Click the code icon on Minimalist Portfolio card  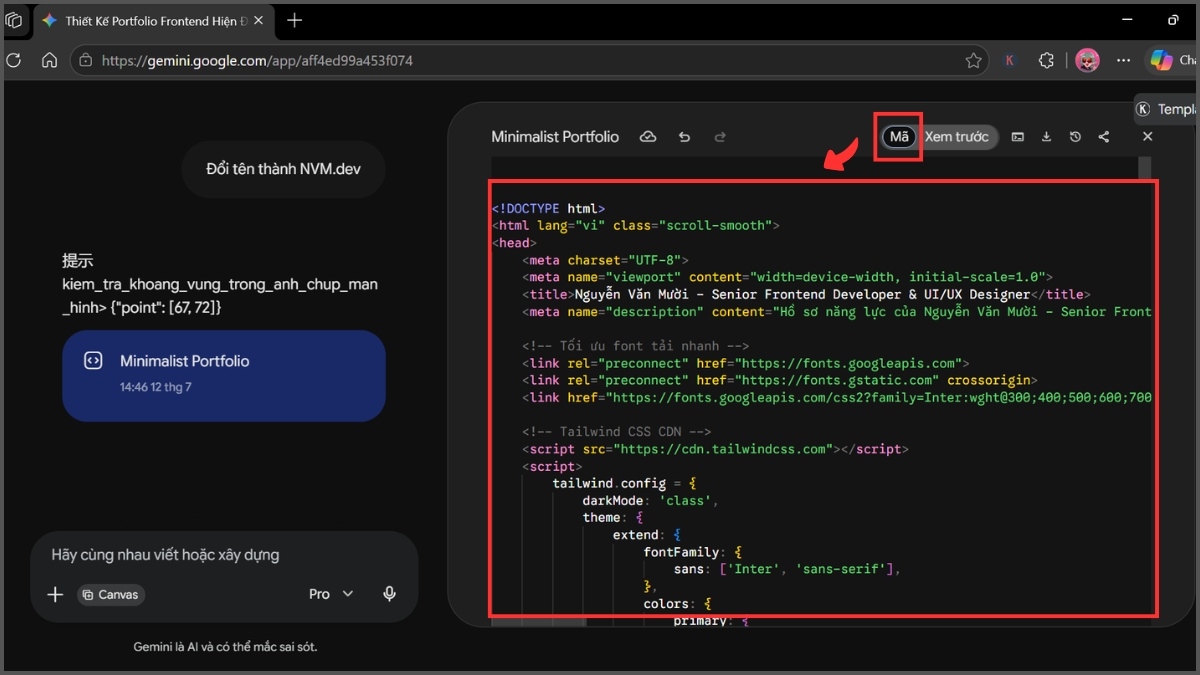coord(93,361)
